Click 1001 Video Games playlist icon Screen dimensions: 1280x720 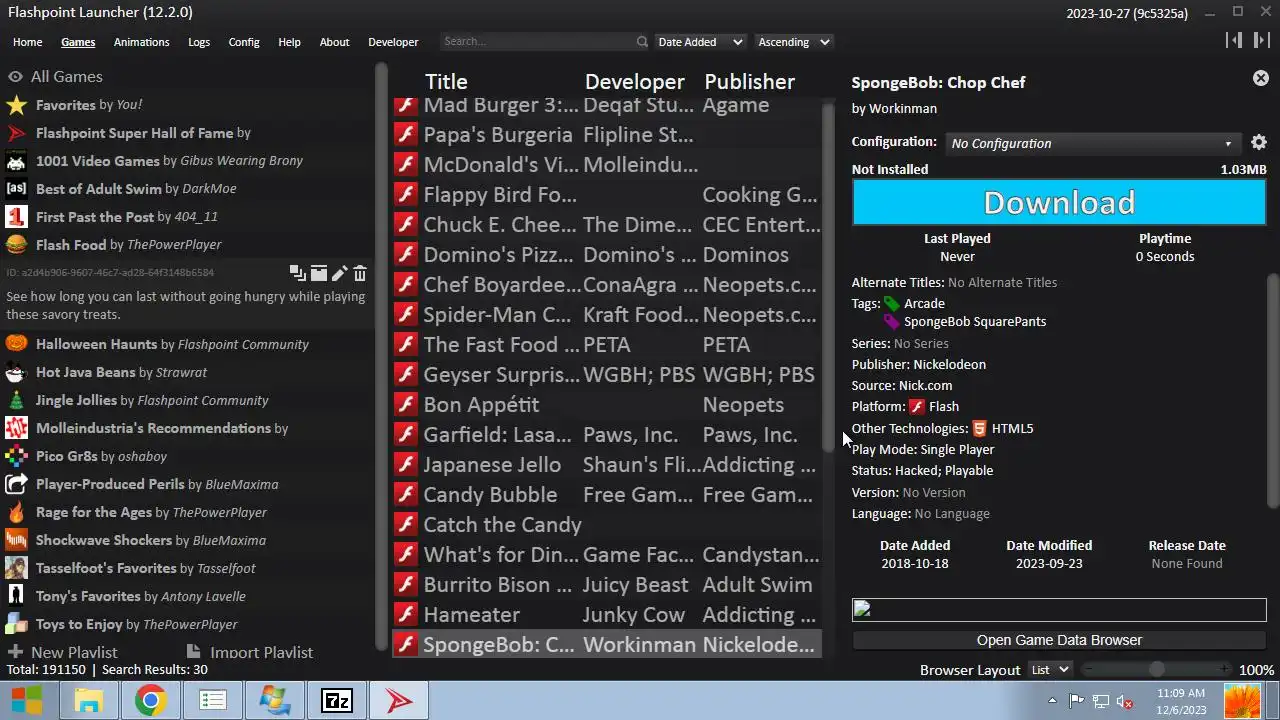click(16, 161)
